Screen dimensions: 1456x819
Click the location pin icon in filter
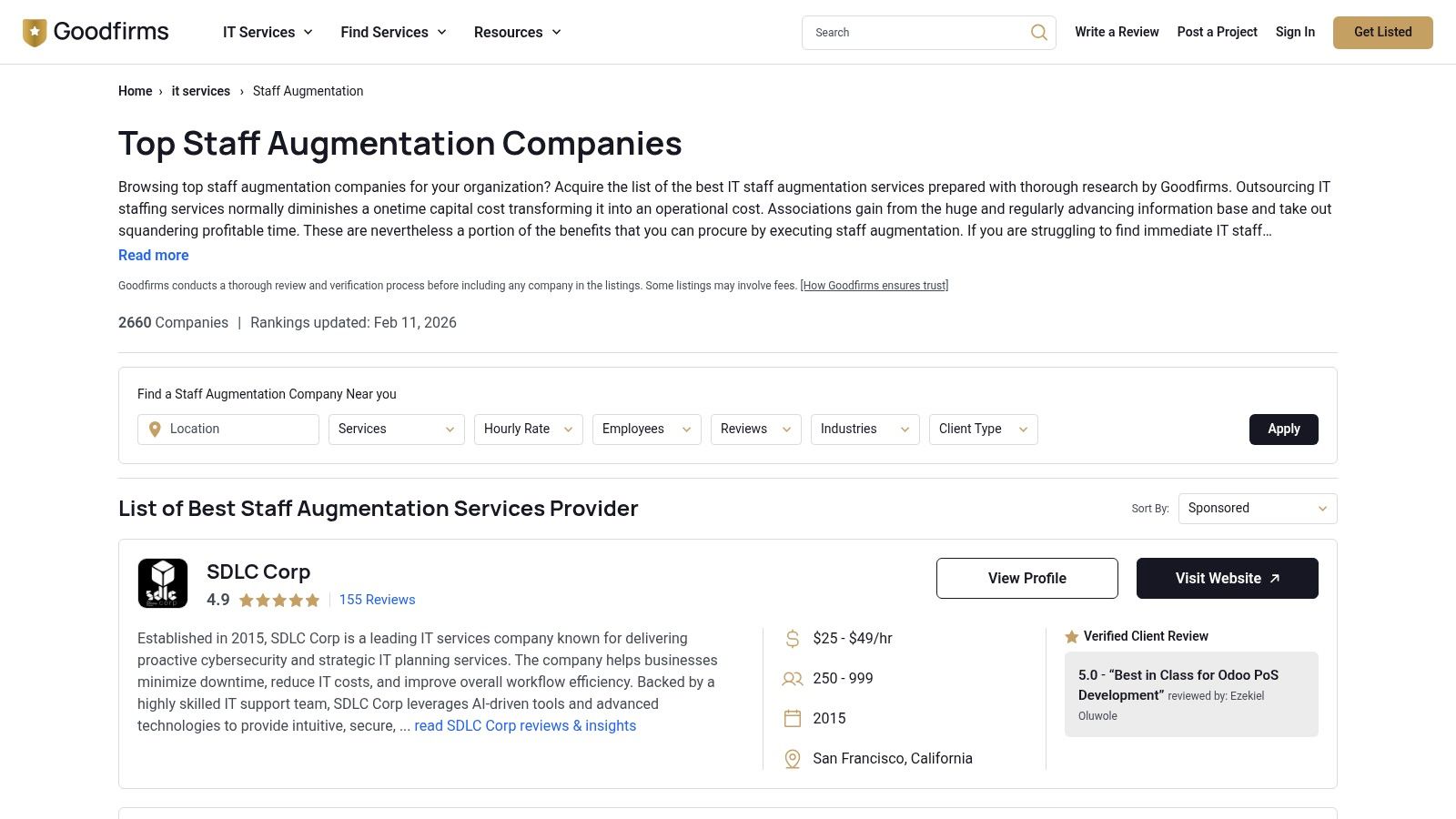155,430
